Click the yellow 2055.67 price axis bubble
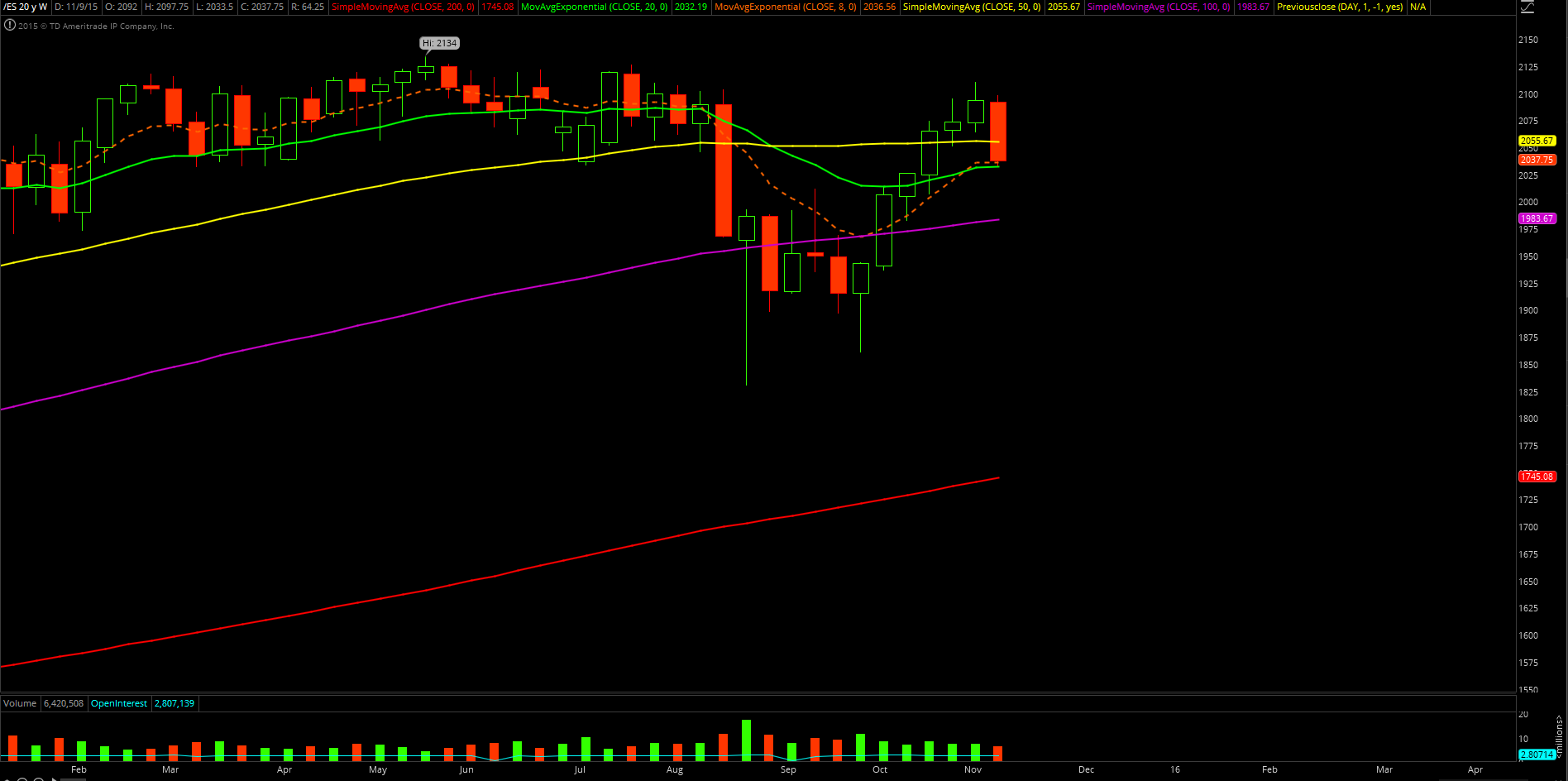1568x781 pixels. click(1537, 141)
